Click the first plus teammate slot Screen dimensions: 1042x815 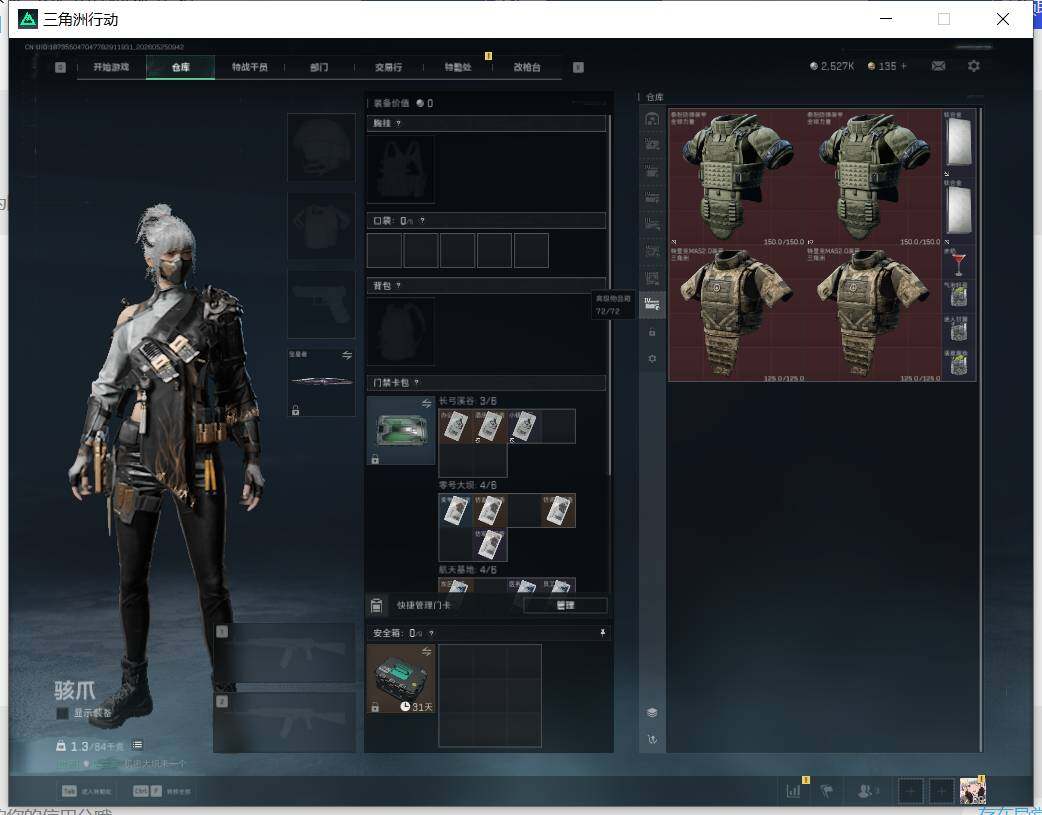(910, 791)
